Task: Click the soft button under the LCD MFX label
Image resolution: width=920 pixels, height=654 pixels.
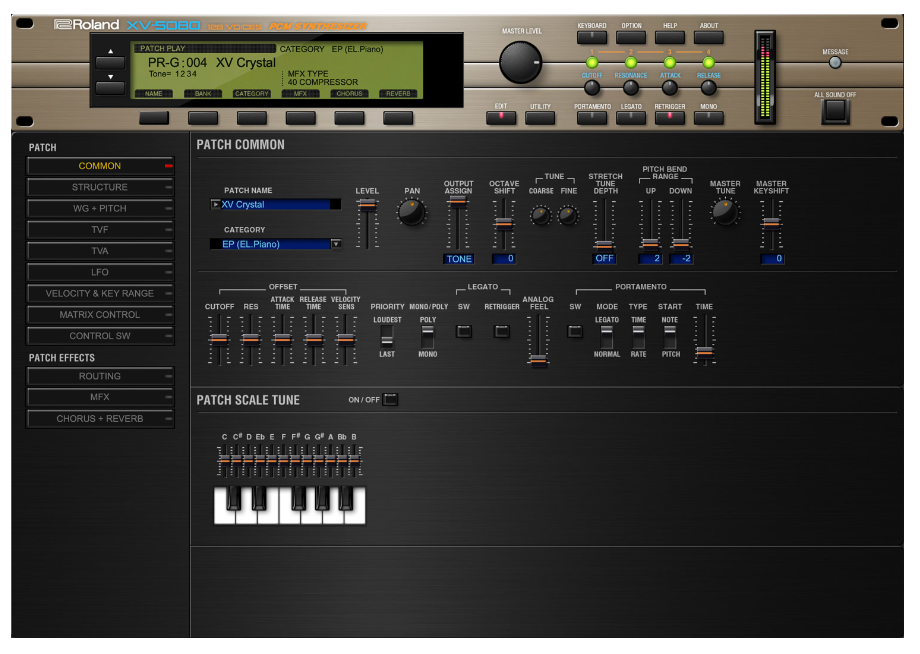Action: coord(300,118)
